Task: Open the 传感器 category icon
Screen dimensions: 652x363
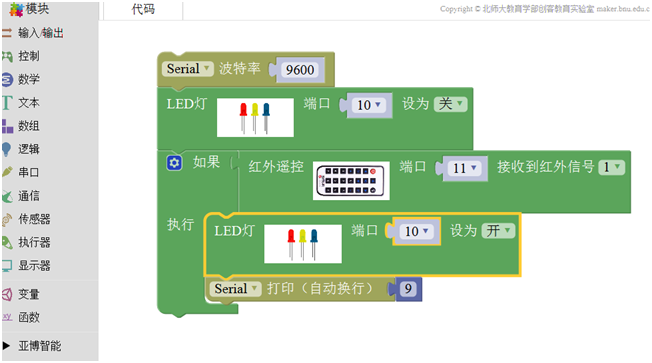Action: click(x=7, y=219)
